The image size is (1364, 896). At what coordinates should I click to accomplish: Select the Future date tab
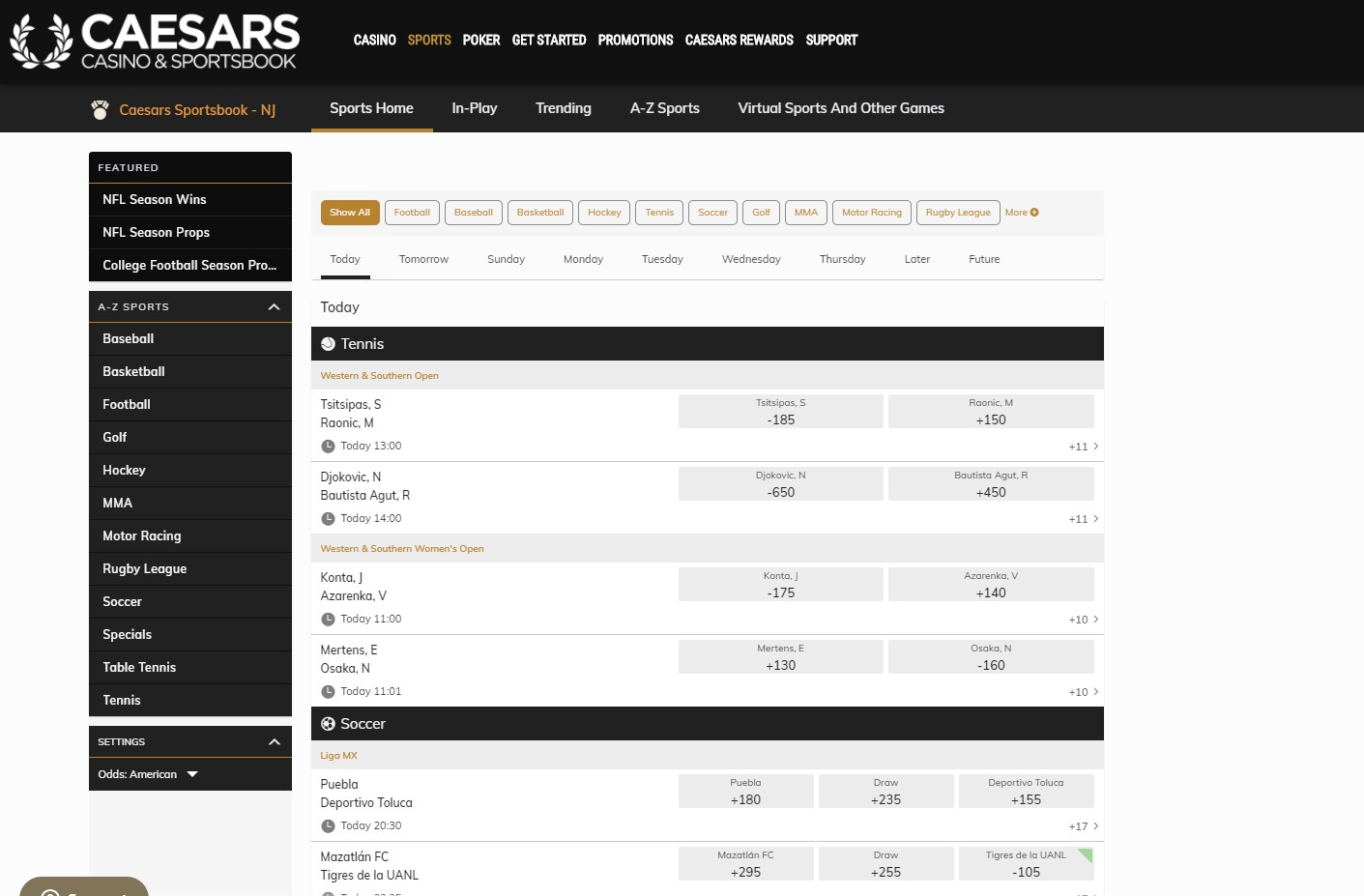point(984,259)
